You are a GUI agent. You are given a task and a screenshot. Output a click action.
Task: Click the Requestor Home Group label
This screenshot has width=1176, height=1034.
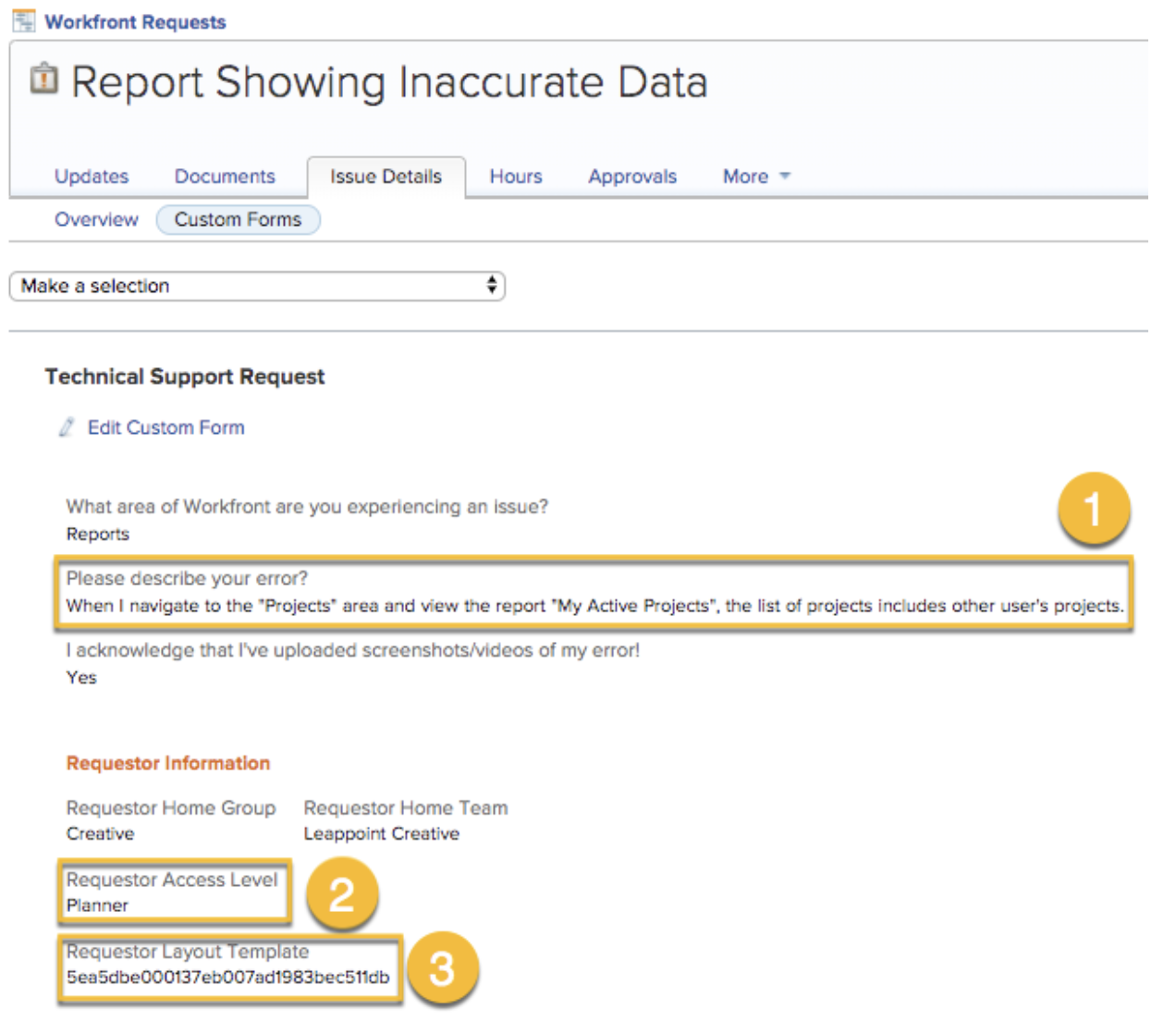coord(171,807)
